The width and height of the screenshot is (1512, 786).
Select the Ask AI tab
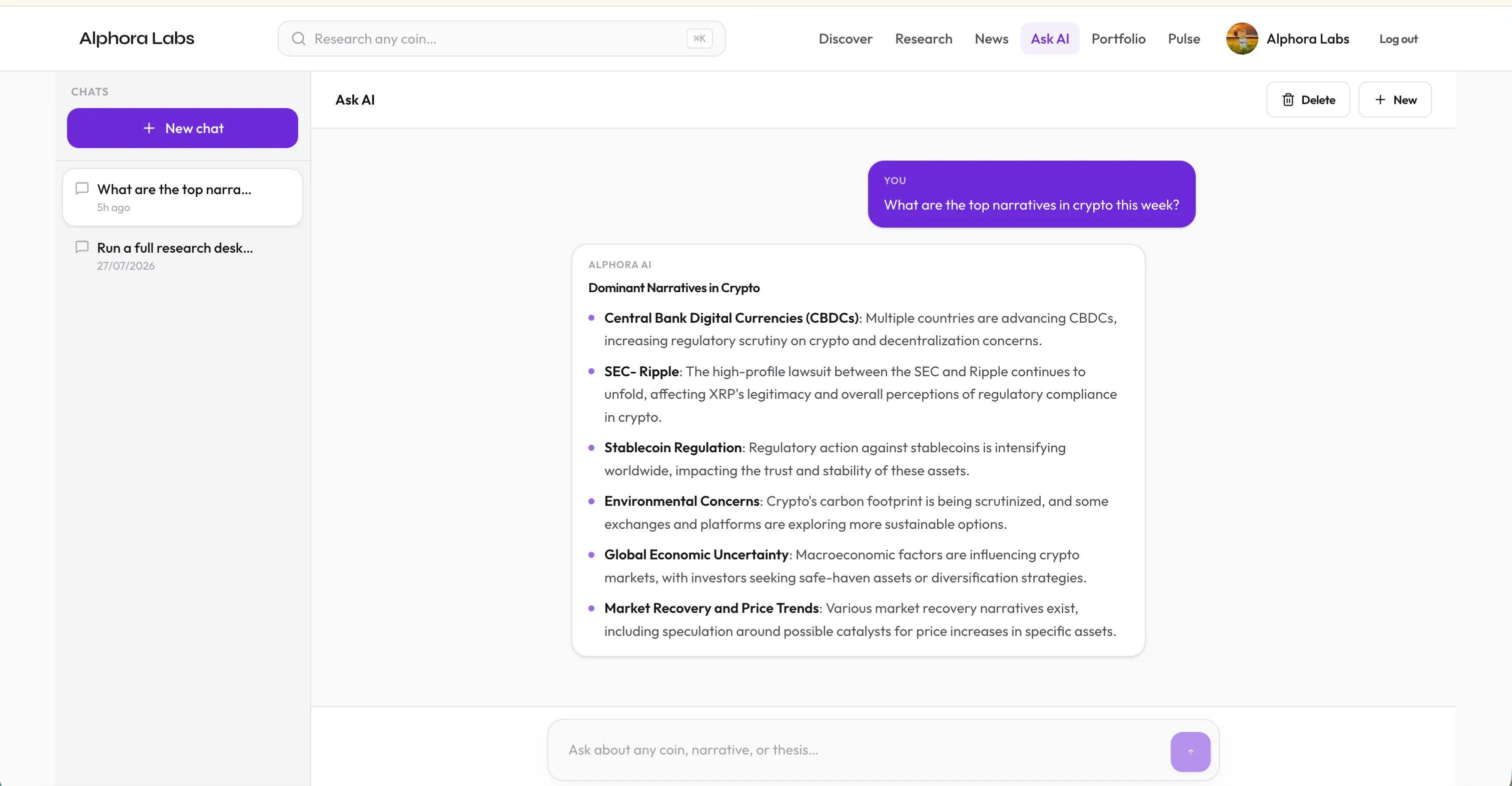pos(1050,39)
